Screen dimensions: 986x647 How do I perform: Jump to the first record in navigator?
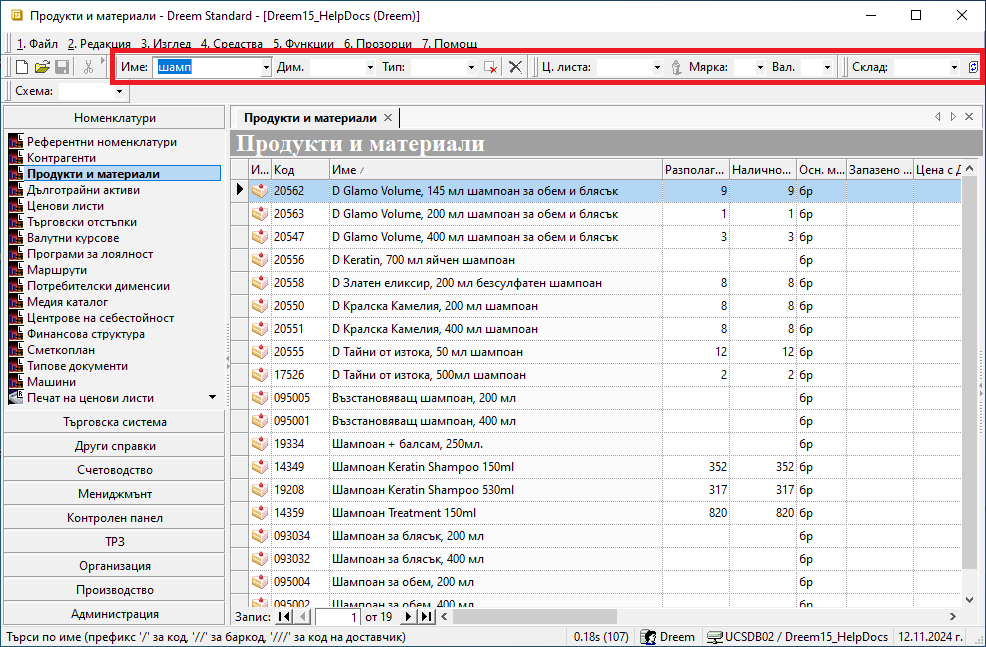click(284, 617)
